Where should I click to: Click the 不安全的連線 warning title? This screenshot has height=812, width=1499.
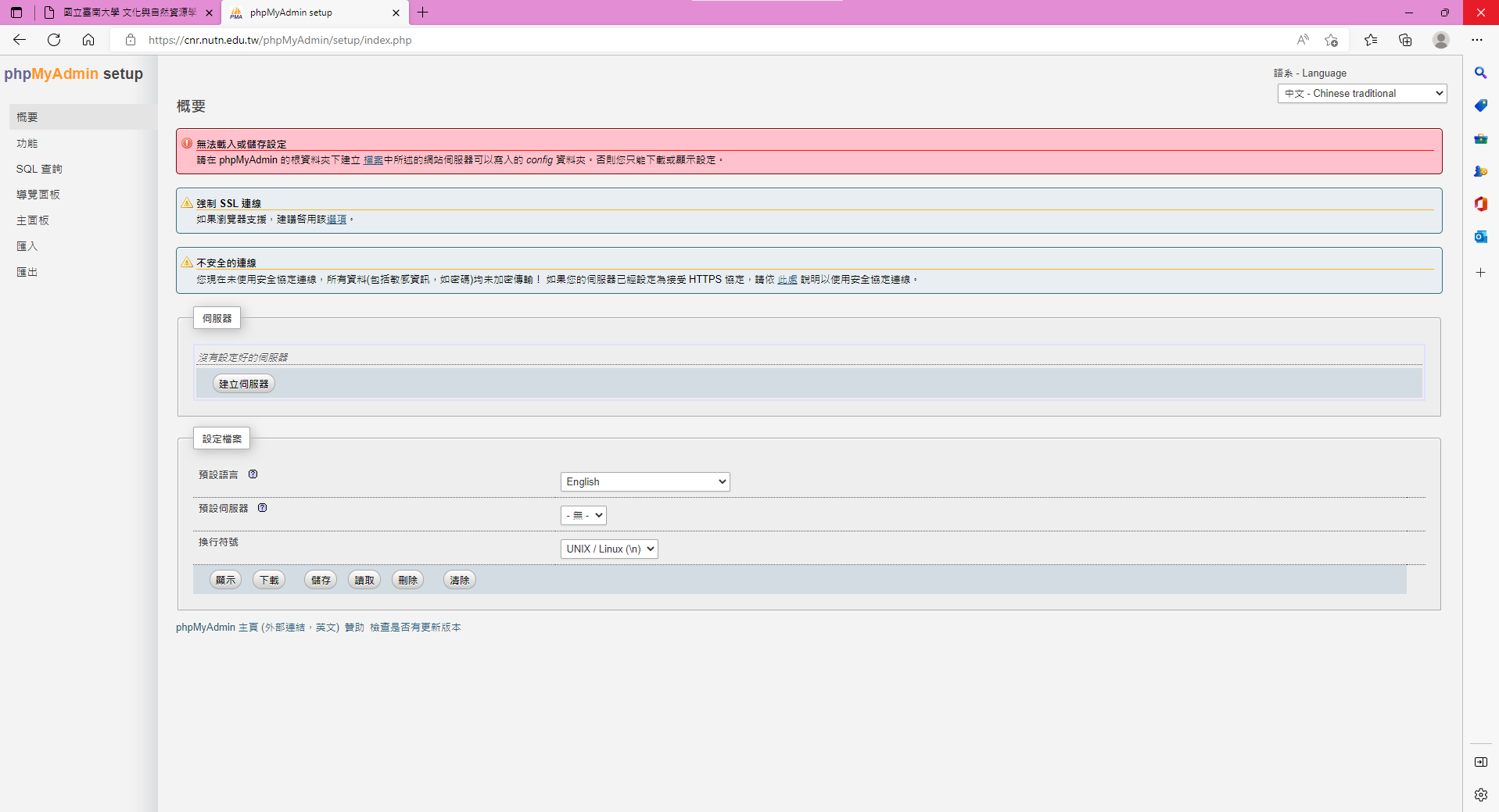pyautogui.click(x=226, y=263)
